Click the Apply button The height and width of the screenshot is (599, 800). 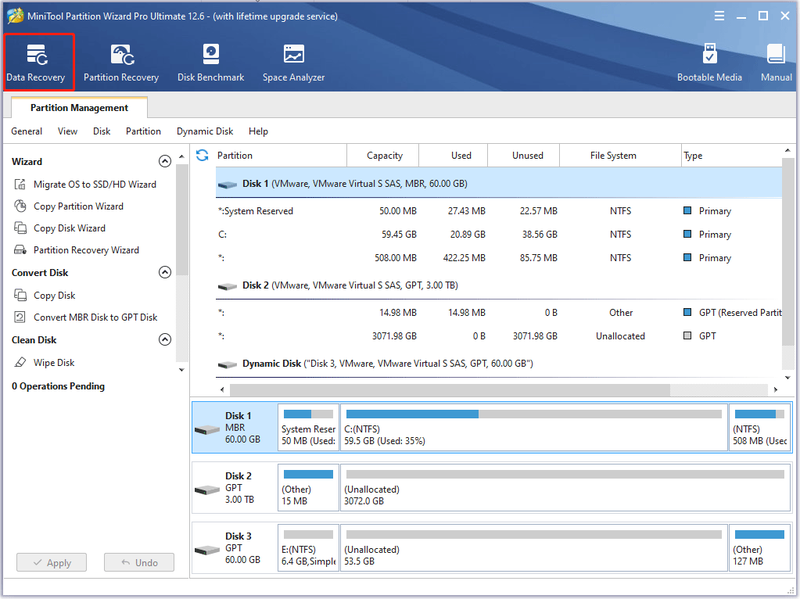pos(52,563)
